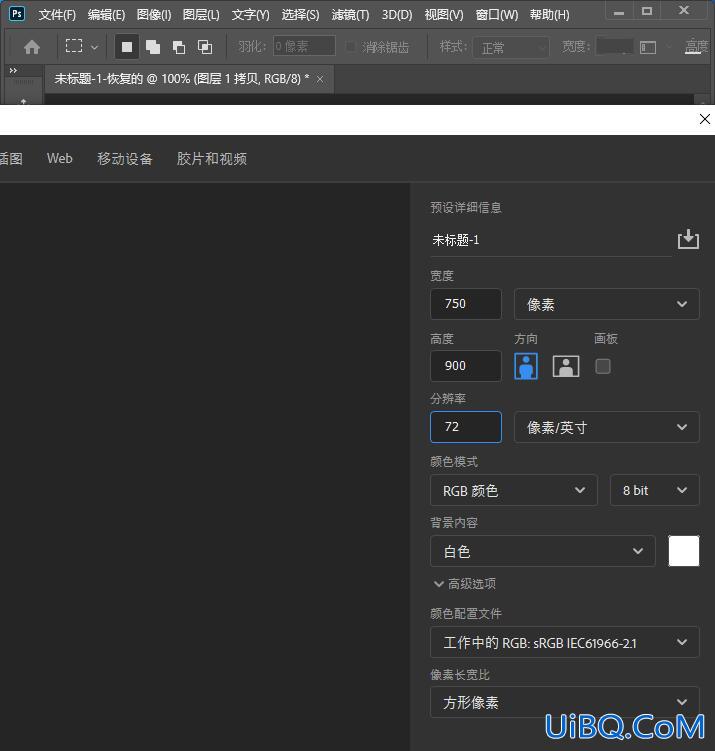Screen dimensions: 715x751
Task: Open the color profile dropdown sRGB IEC61966-2.1
Action: tap(565, 642)
